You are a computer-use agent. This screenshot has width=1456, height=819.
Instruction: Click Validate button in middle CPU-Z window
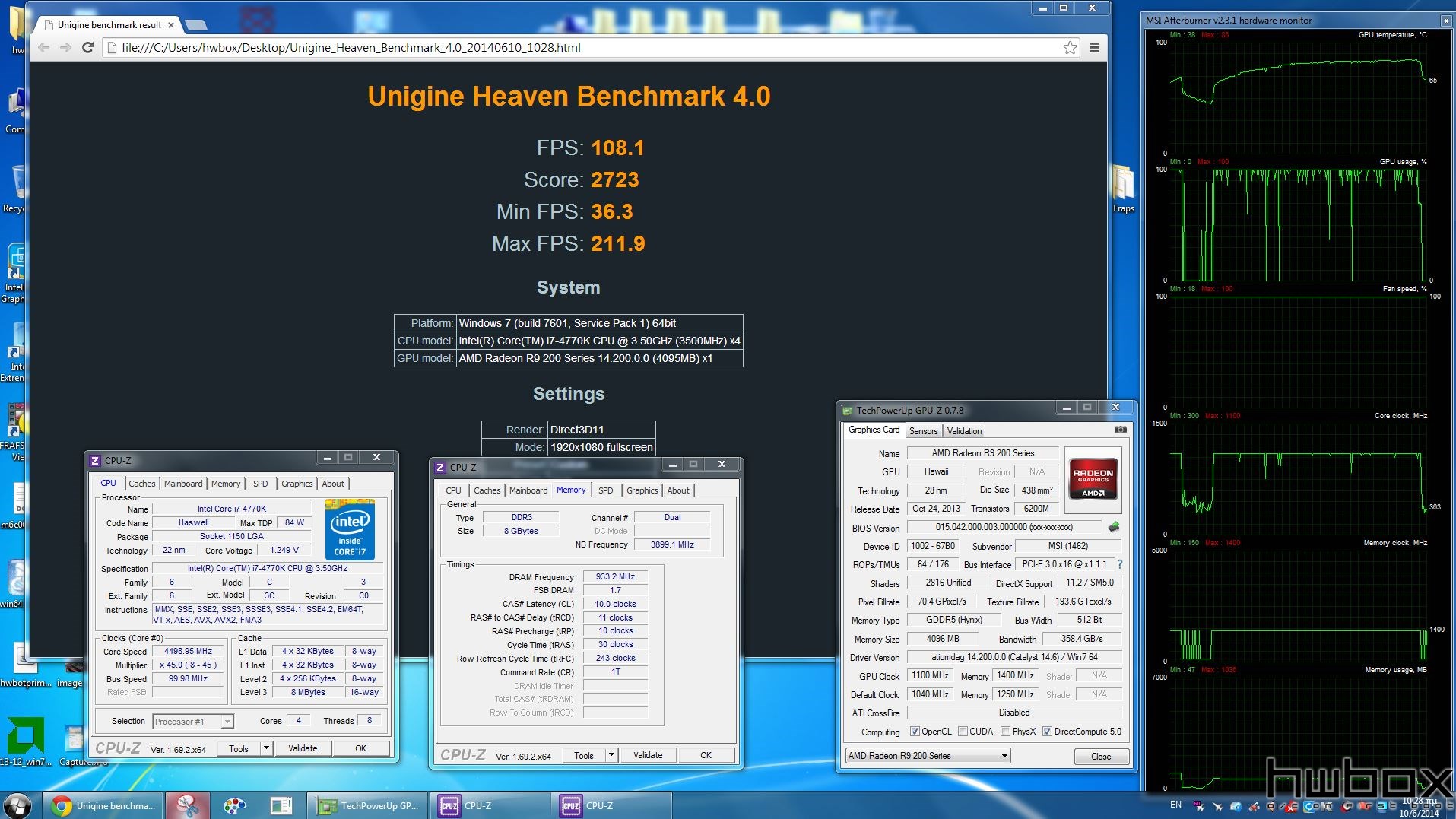(x=648, y=755)
